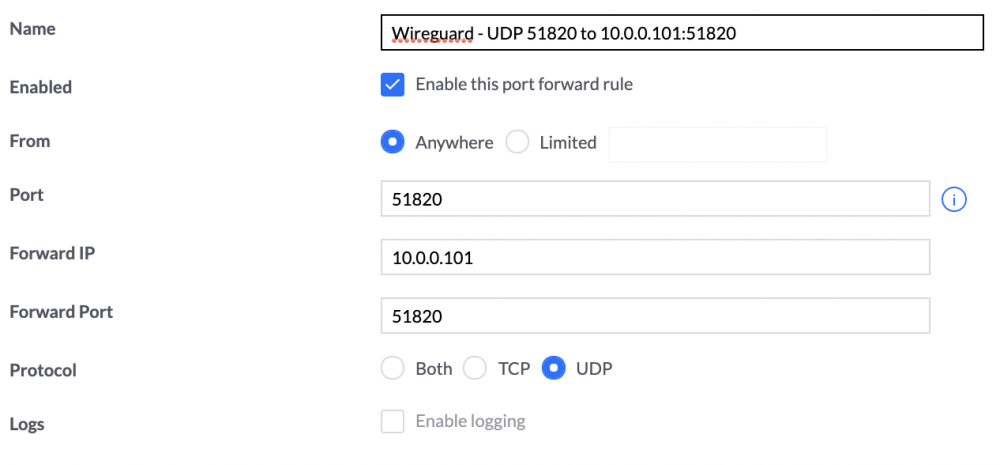Click the Forward IP field with 10.0.0.101
Viewport: 1000px width, 465px height.
click(655, 257)
